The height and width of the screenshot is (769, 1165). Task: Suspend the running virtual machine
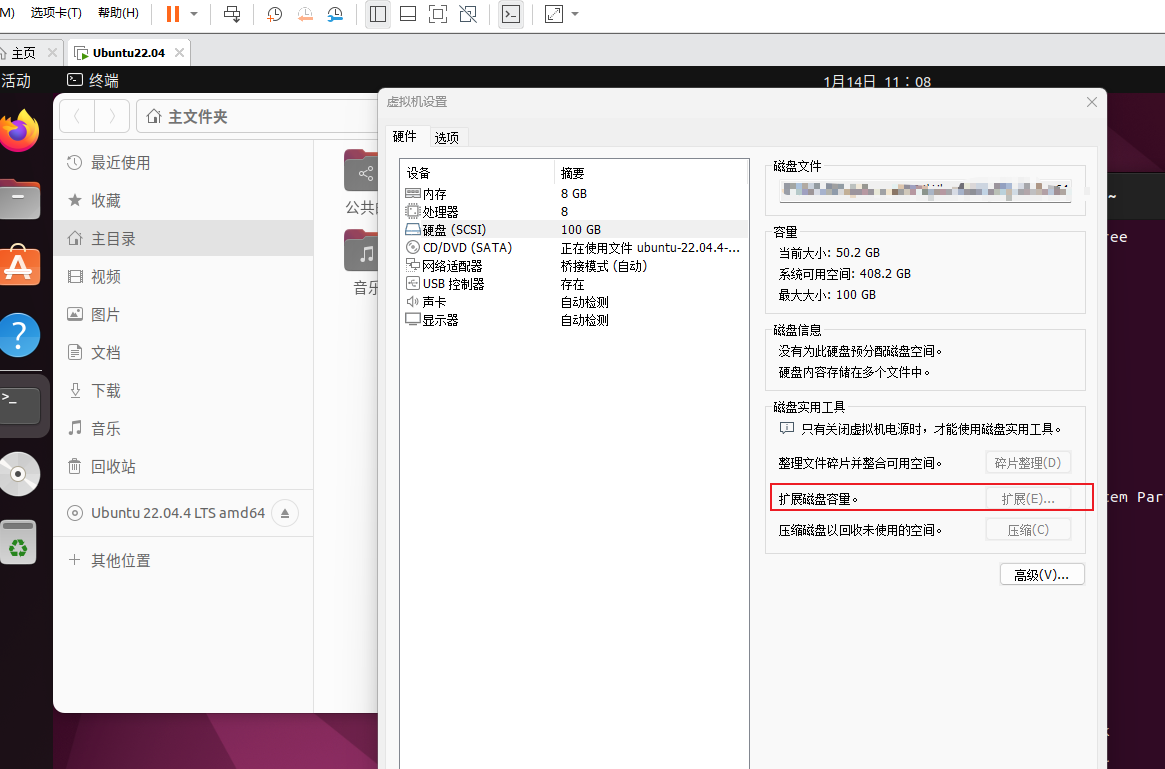point(172,13)
